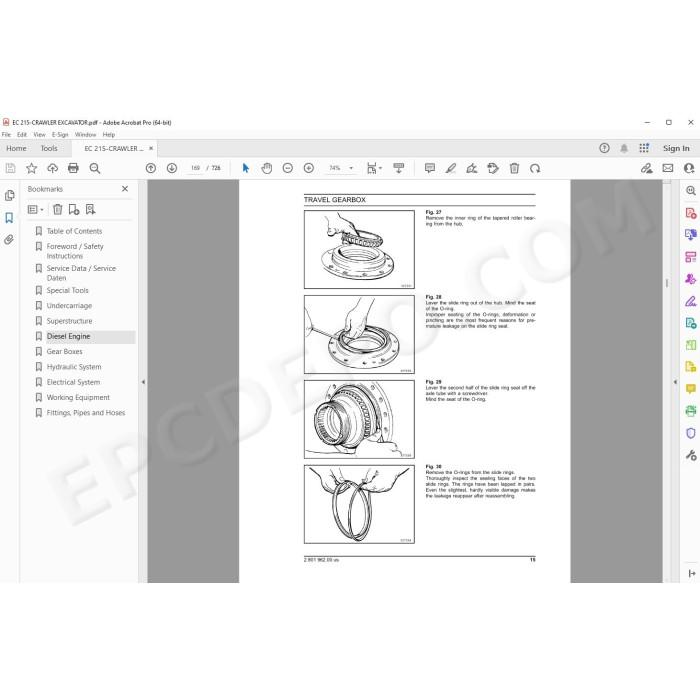
Task: Open the apps grid icon
Action: tap(644, 148)
